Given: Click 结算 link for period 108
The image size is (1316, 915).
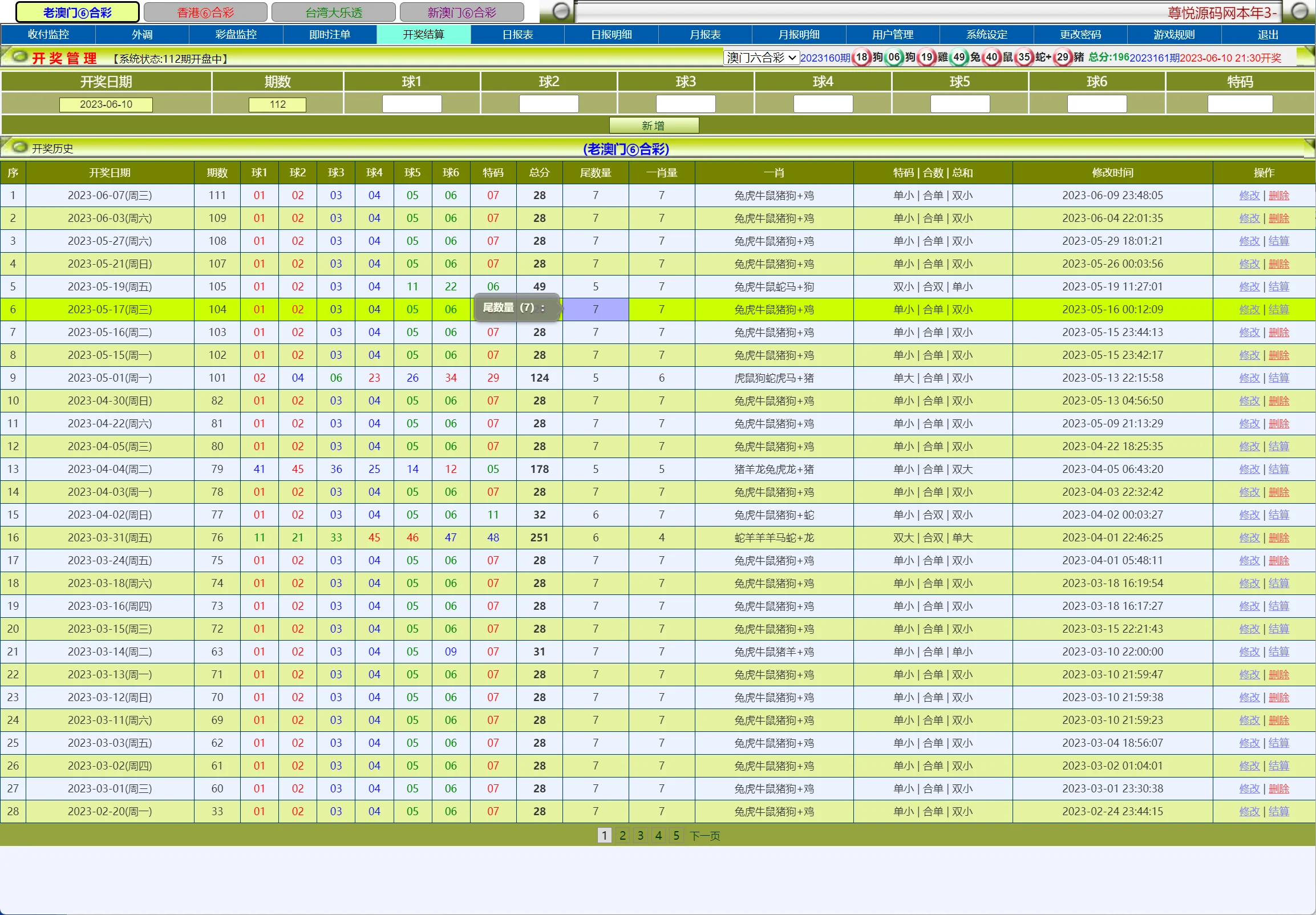Looking at the screenshot, I should tap(1279, 241).
